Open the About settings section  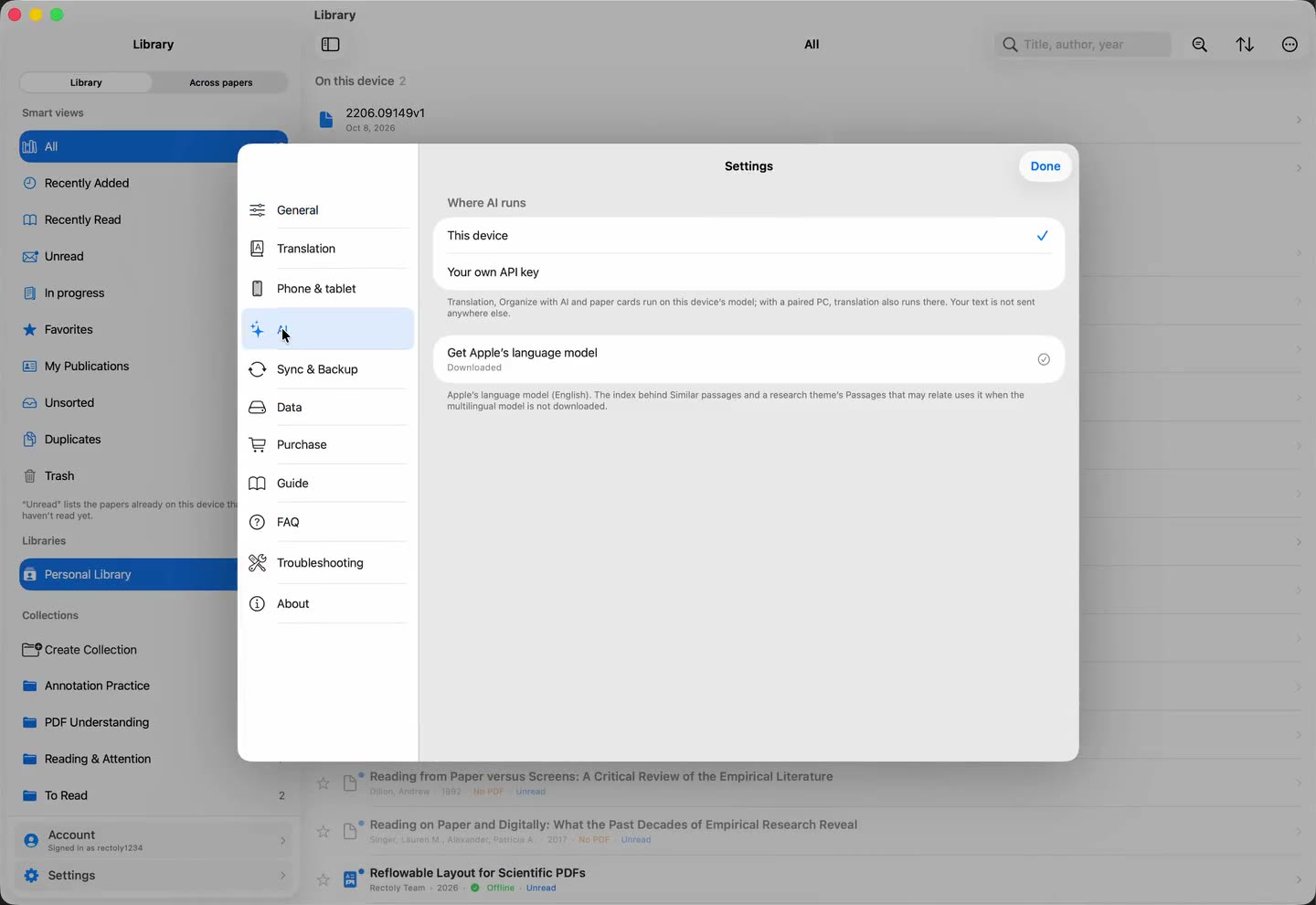coord(328,604)
